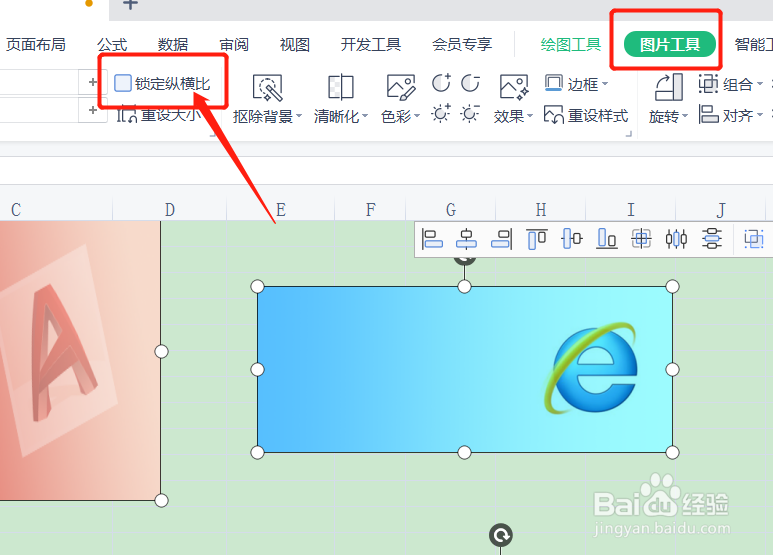Tick the 锁定纵横比 checkbox
The width and height of the screenshot is (773, 555).
click(x=123, y=83)
